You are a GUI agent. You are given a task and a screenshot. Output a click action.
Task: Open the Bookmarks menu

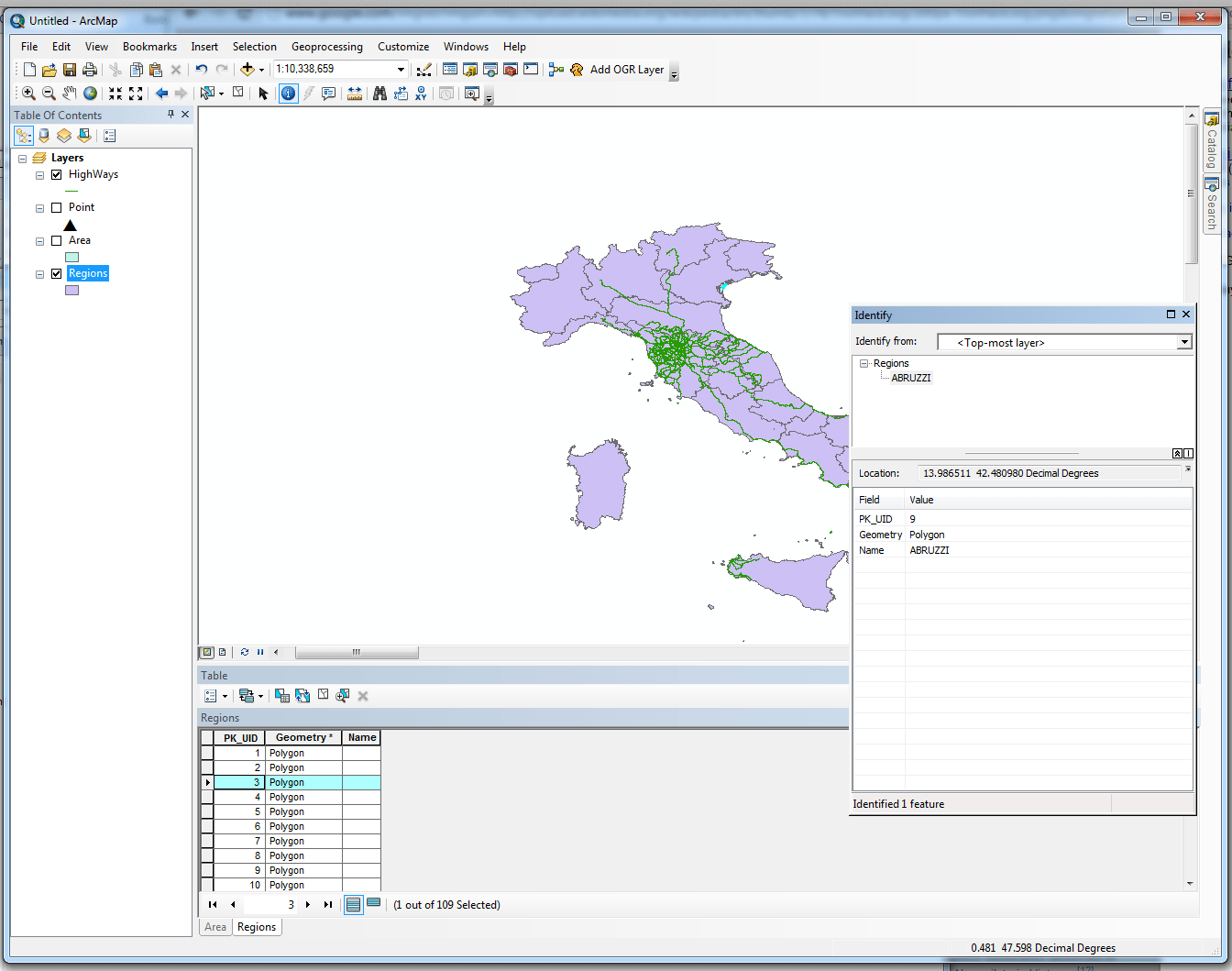[149, 47]
